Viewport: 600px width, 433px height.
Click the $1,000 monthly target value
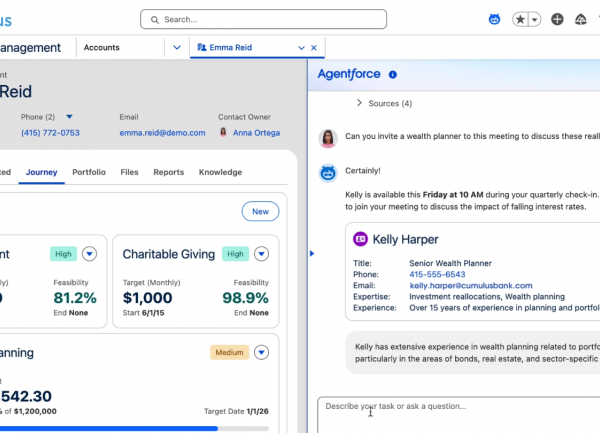[x=147, y=298]
